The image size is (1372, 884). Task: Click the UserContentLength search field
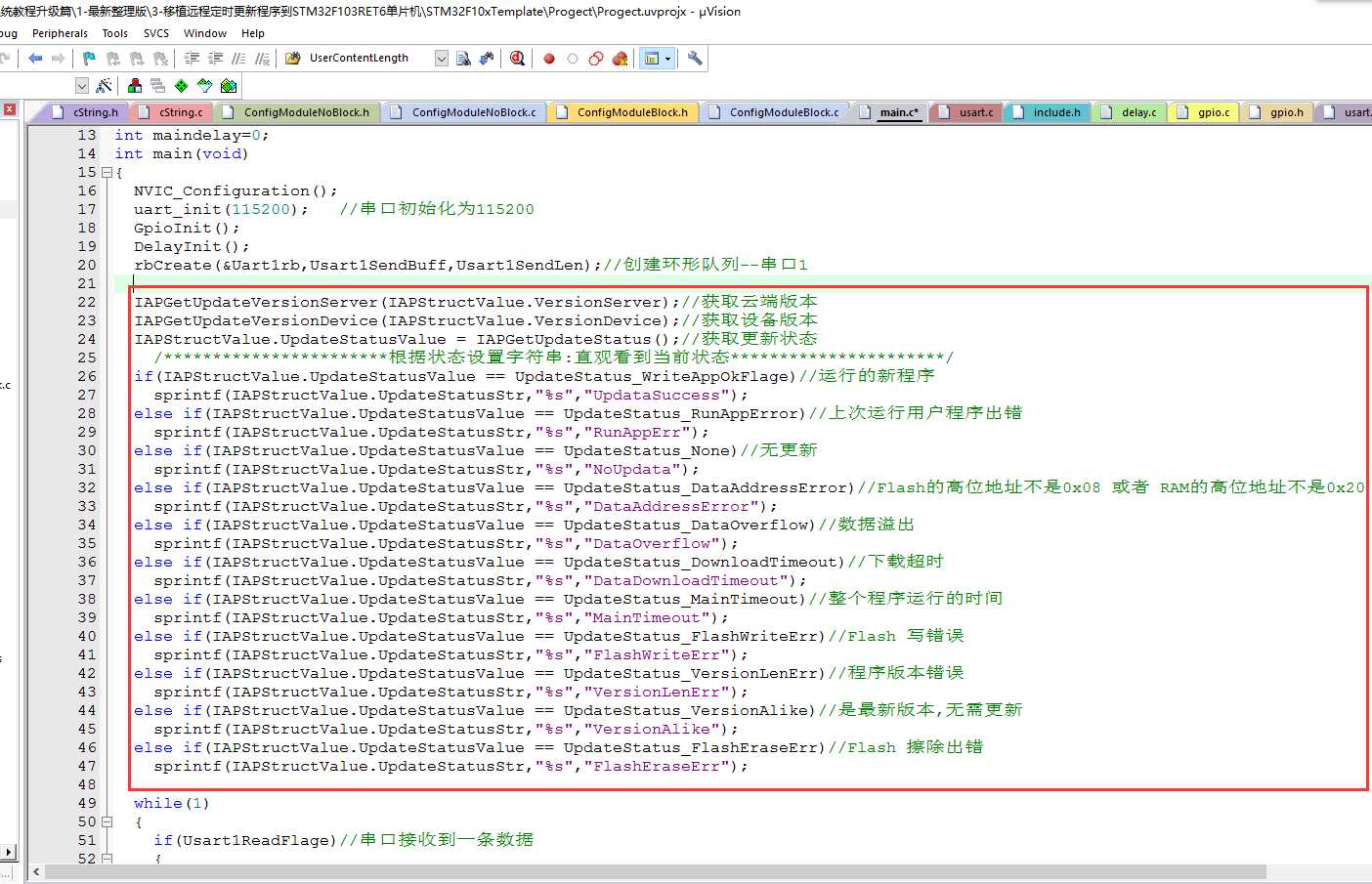coord(369,59)
